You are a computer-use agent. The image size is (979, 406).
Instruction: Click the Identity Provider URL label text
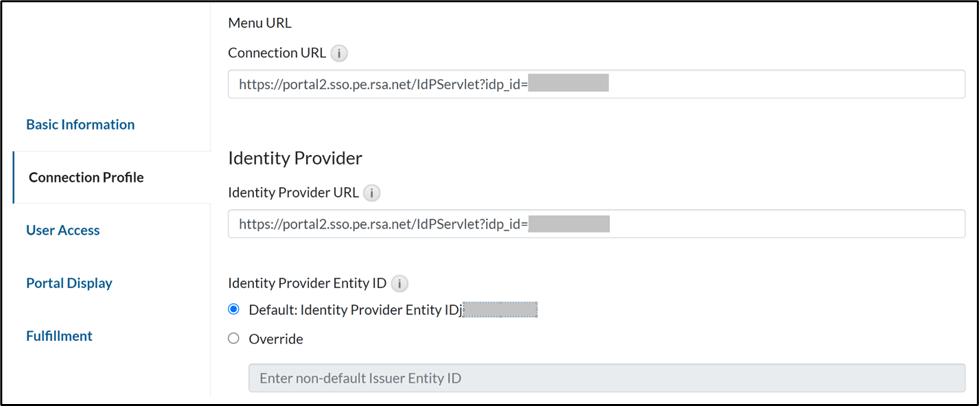click(293, 193)
